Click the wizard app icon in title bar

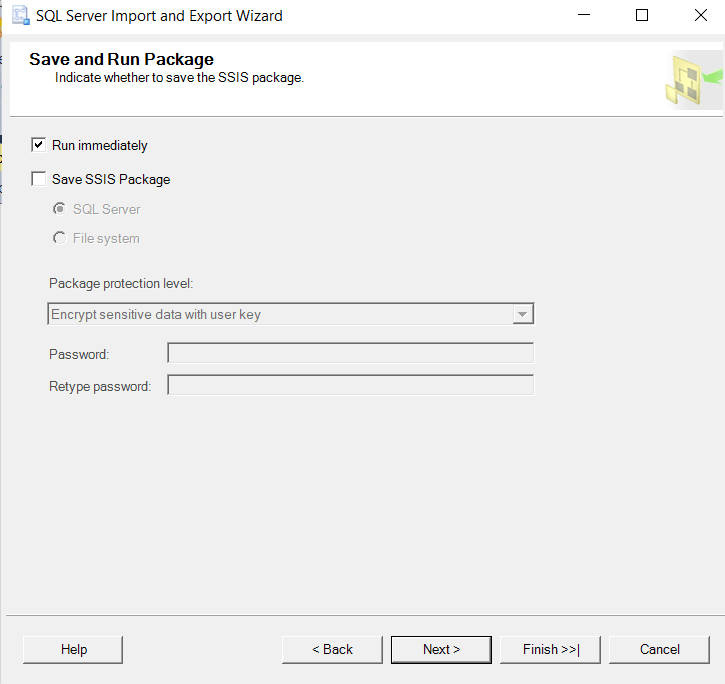[x=18, y=16]
